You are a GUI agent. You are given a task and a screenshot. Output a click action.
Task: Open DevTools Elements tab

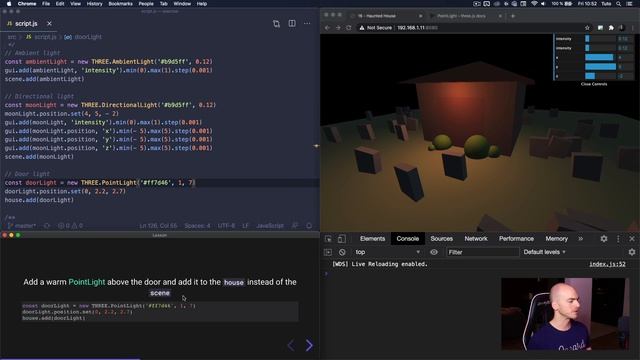coord(372,239)
